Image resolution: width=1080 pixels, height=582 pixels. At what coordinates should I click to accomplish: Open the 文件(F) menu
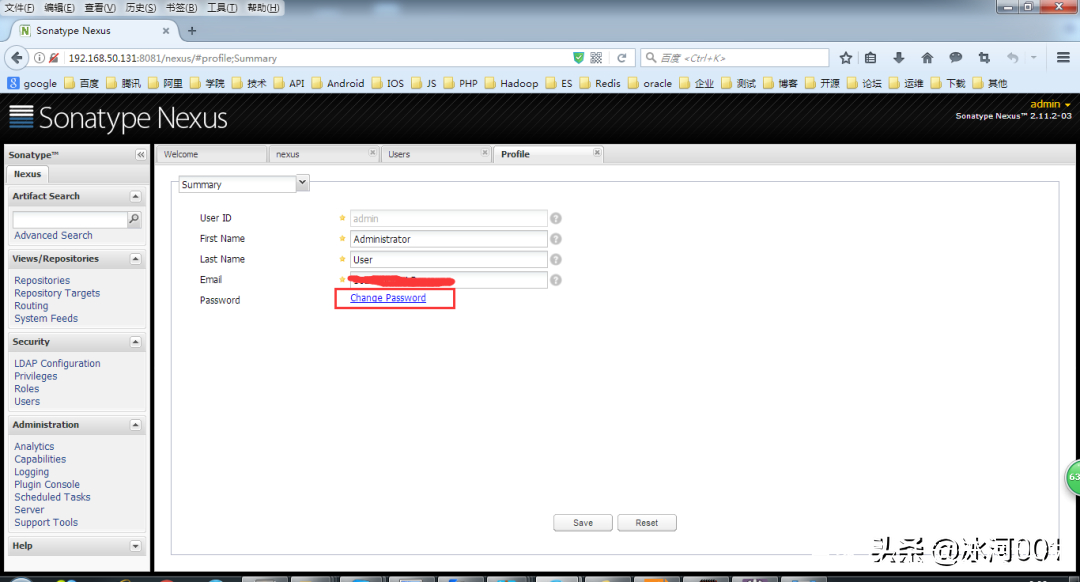point(19,8)
